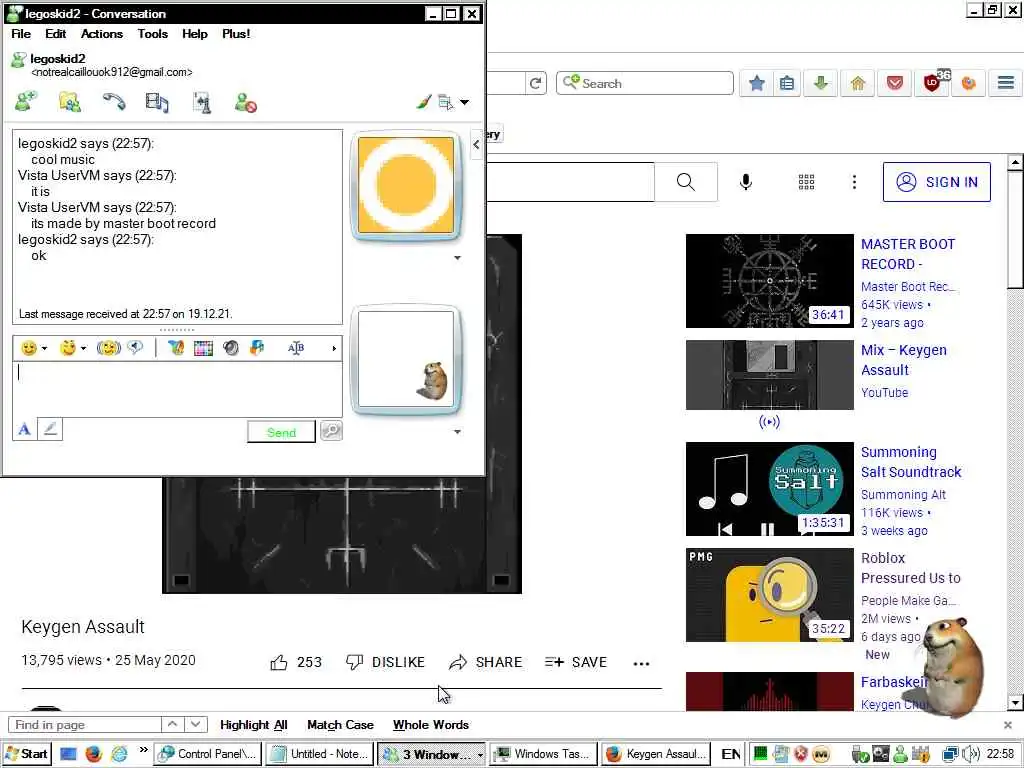The width and height of the screenshot is (1024, 768).
Task: Open the YouTube apps grid icon
Action: (807, 182)
